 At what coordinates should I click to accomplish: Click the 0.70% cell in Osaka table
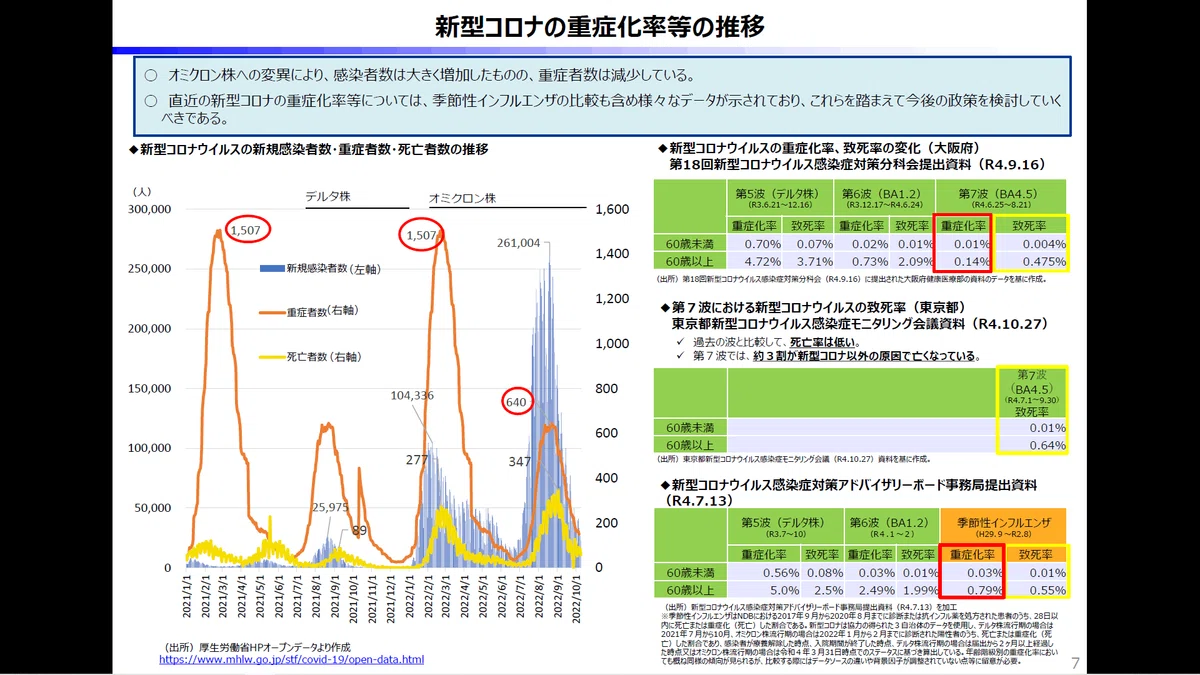pyautogui.click(x=755, y=244)
